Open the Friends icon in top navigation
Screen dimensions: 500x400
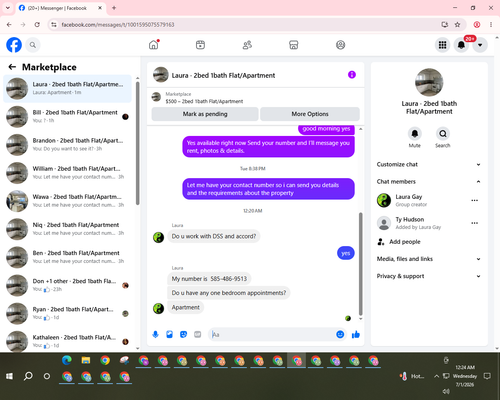click(247, 45)
